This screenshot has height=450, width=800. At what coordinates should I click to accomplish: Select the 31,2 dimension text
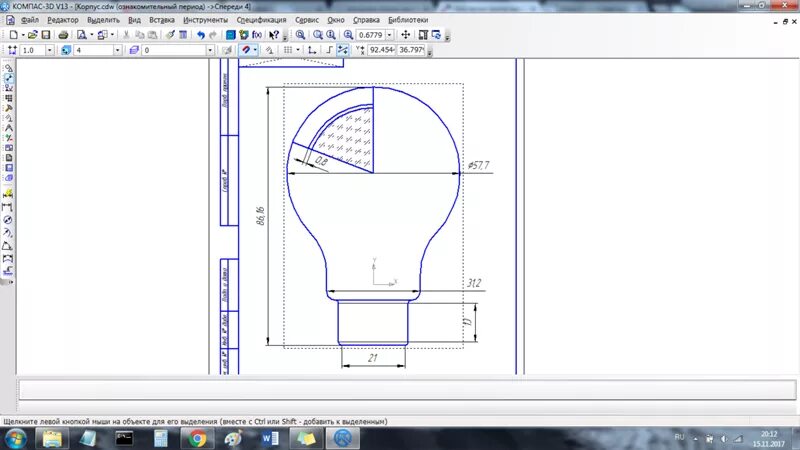[x=474, y=283]
